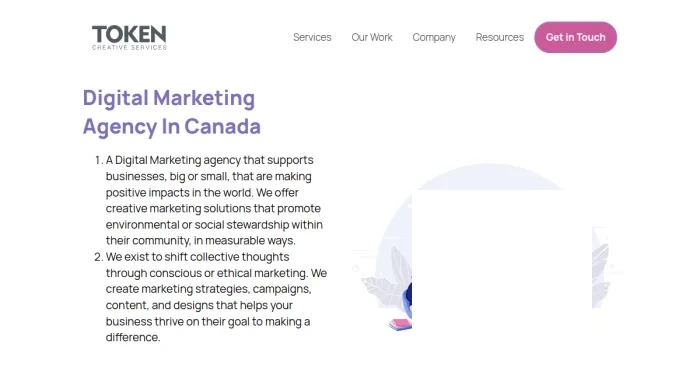Go to the Our Work page
Viewport: 700px width, 367px height.
pos(372,38)
